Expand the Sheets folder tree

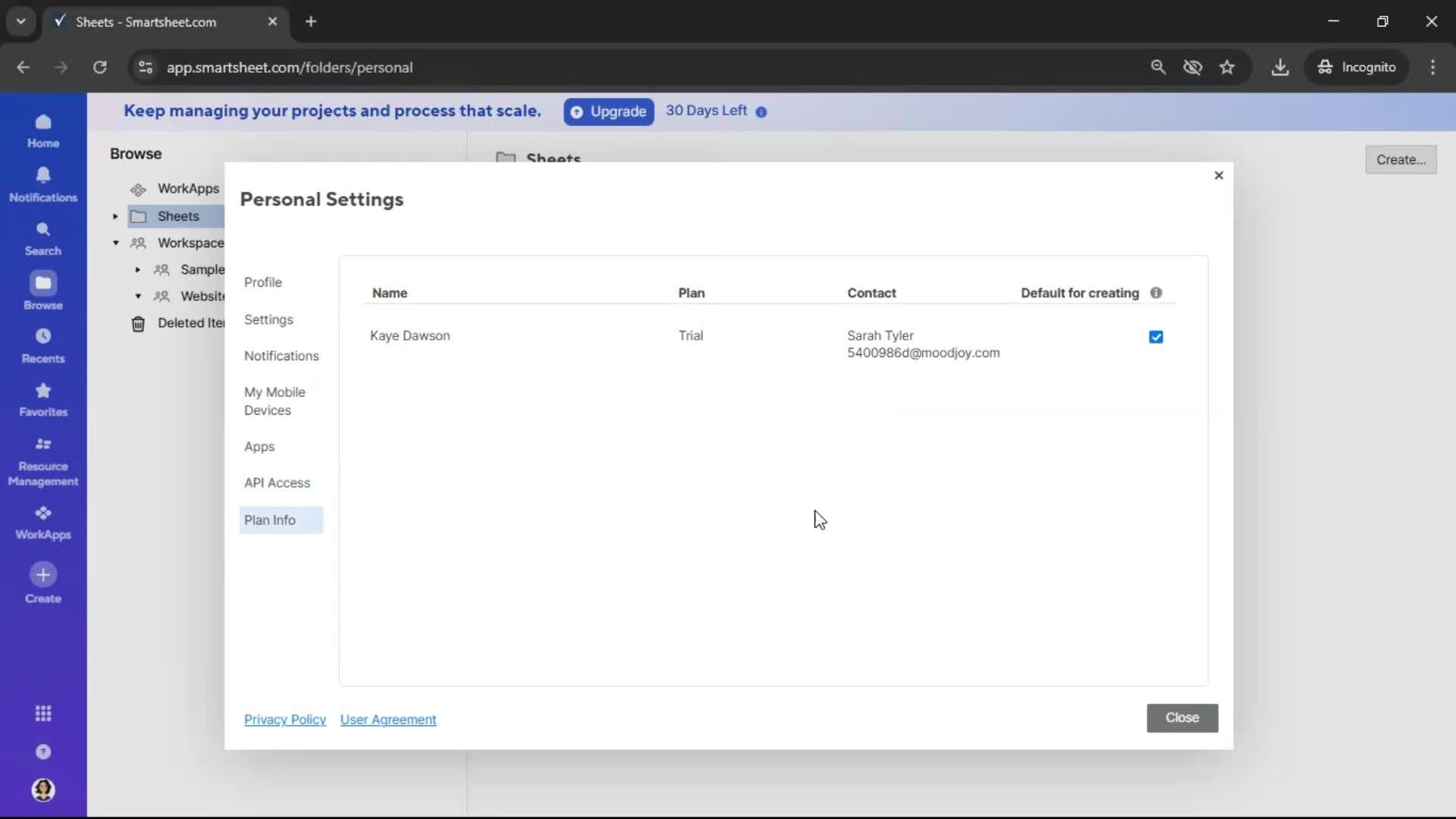(x=115, y=216)
